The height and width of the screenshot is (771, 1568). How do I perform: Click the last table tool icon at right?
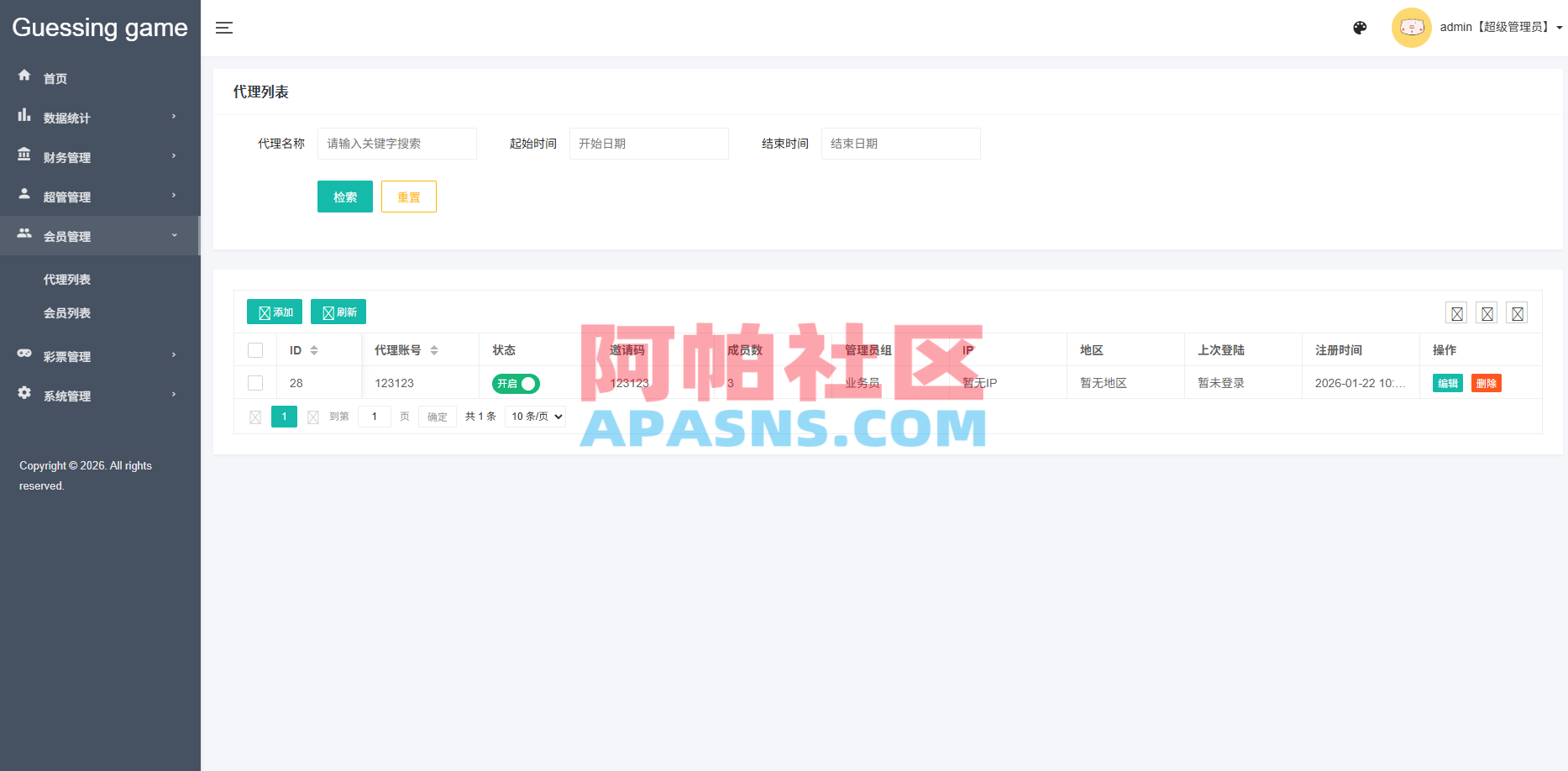pyautogui.click(x=1517, y=313)
